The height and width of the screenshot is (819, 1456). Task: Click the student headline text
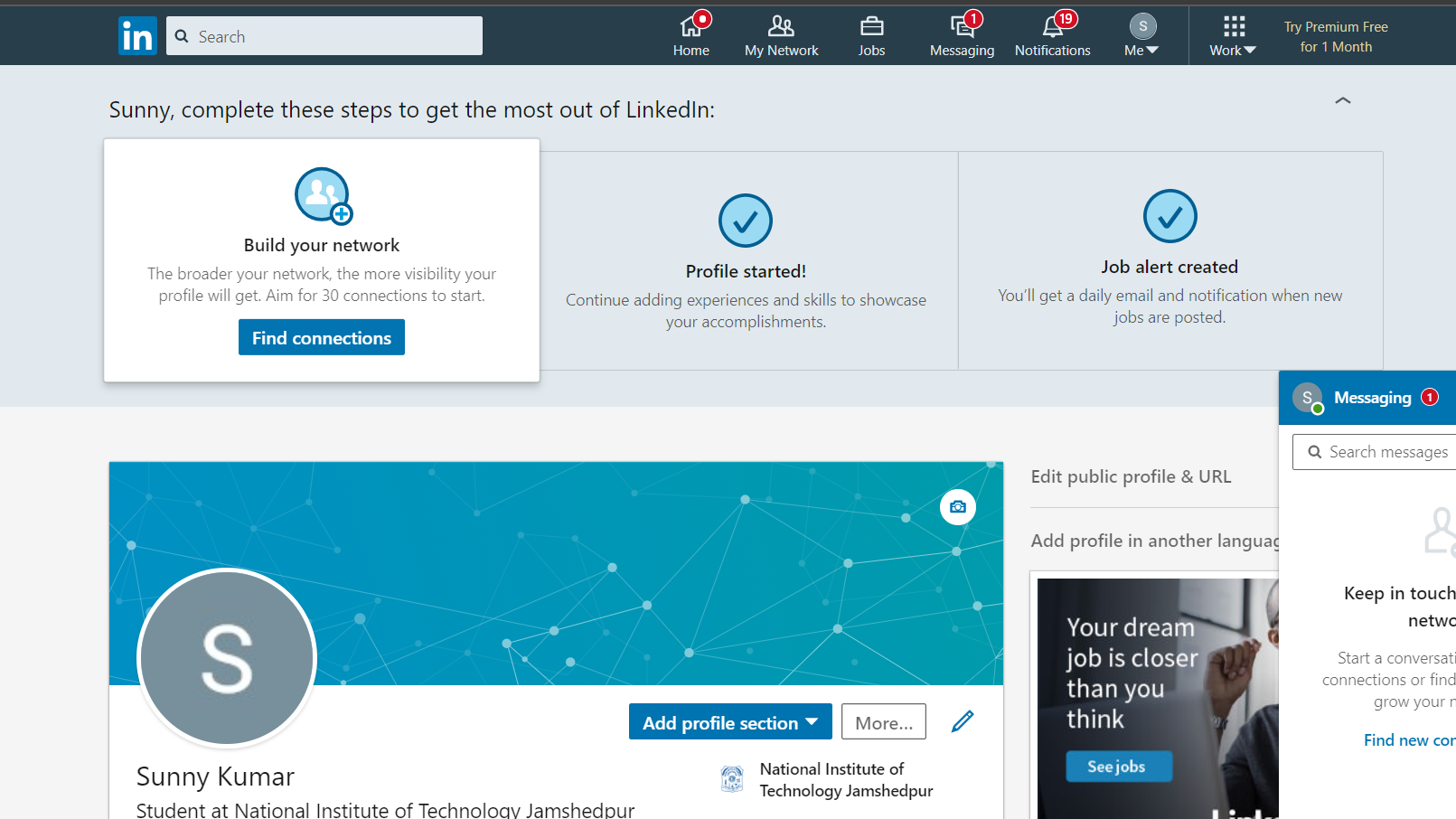click(x=386, y=810)
